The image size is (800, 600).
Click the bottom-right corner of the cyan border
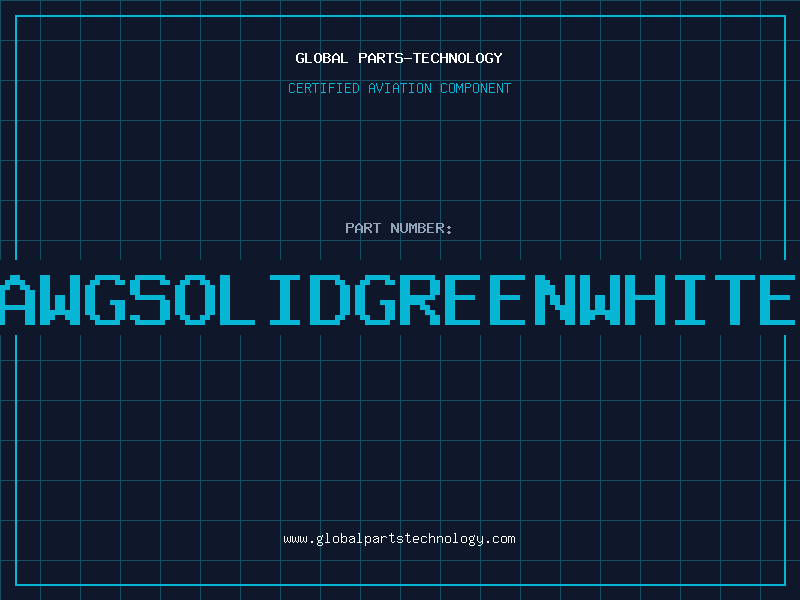coord(783,584)
